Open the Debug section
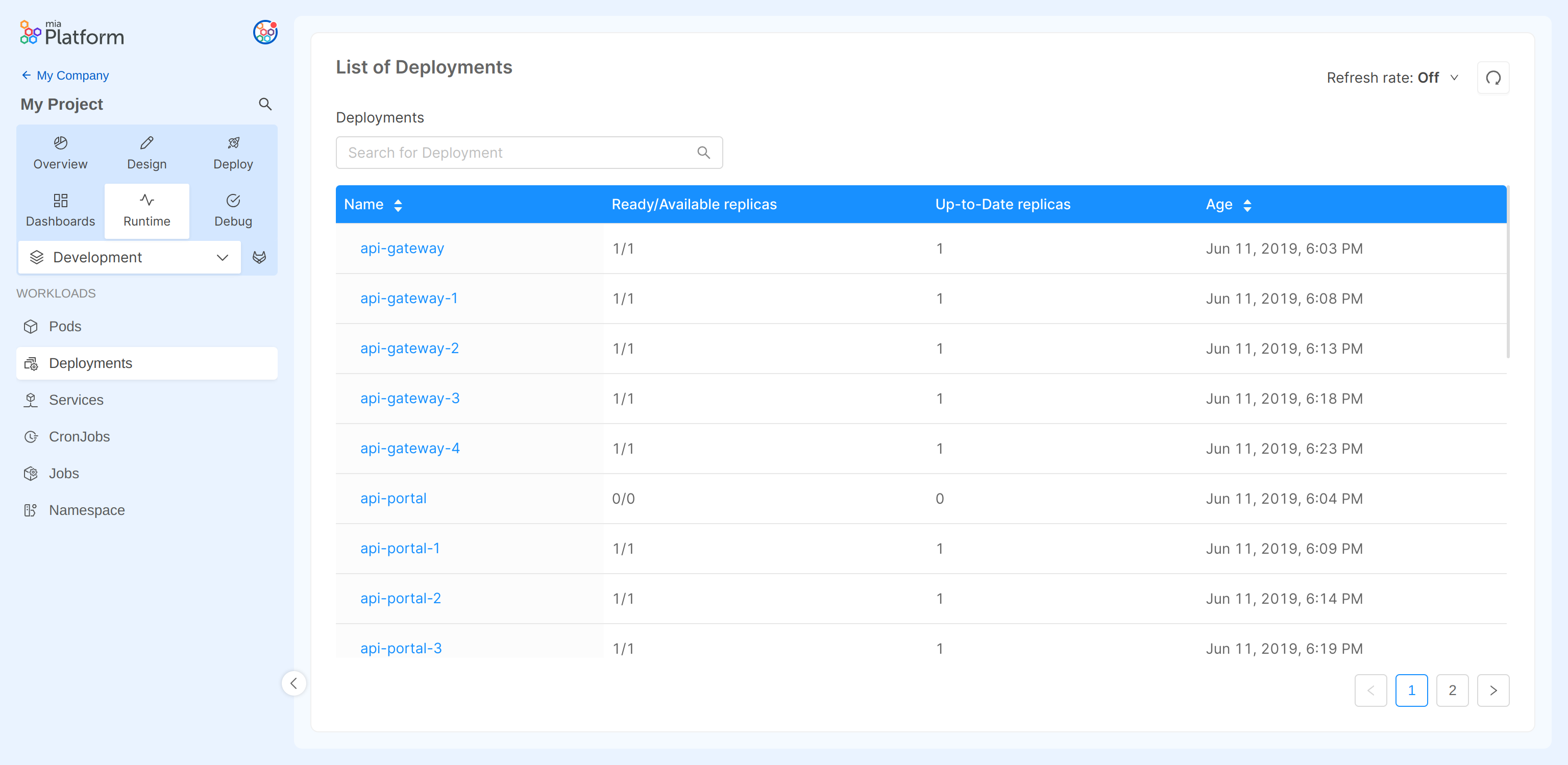The width and height of the screenshot is (1568, 765). click(x=233, y=210)
